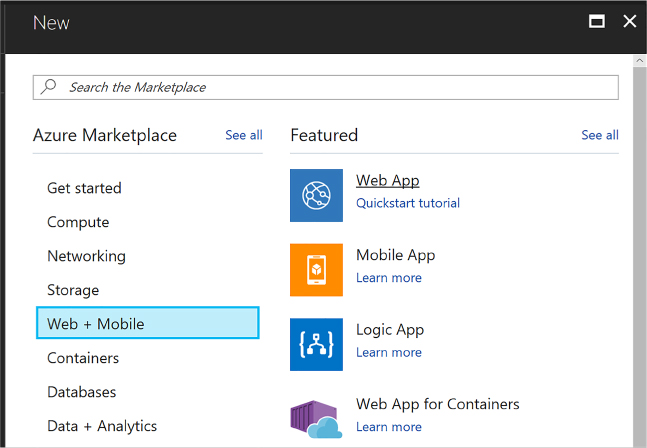This screenshot has height=448, width=647.
Task: Click the vertical scrollbar track
Action: pos(640,257)
